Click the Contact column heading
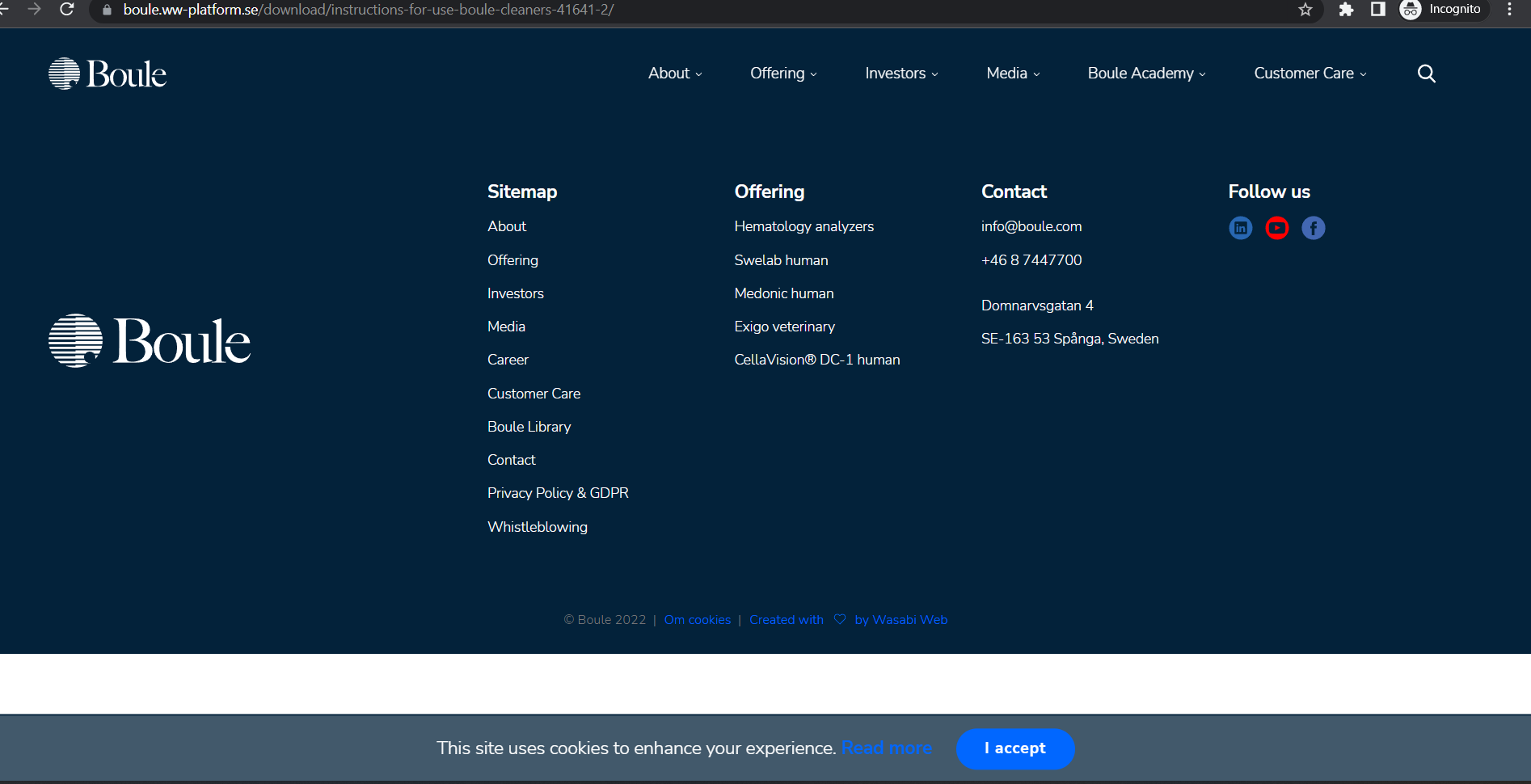Image resolution: width=1531 pixels, height=784 pixels. pos(1014,192)
